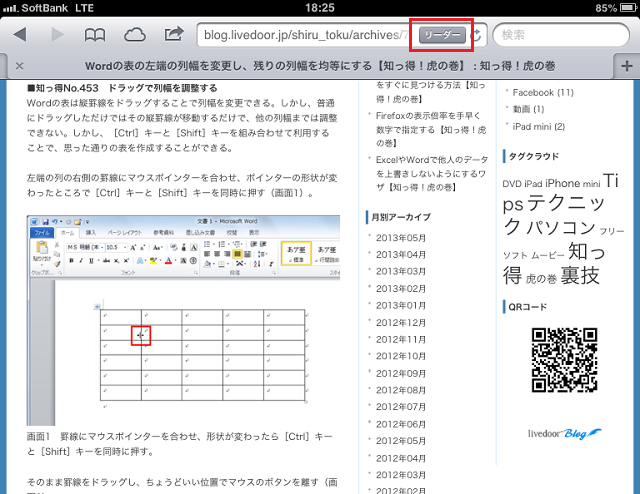Open the 2012年04月 archive

400,458
